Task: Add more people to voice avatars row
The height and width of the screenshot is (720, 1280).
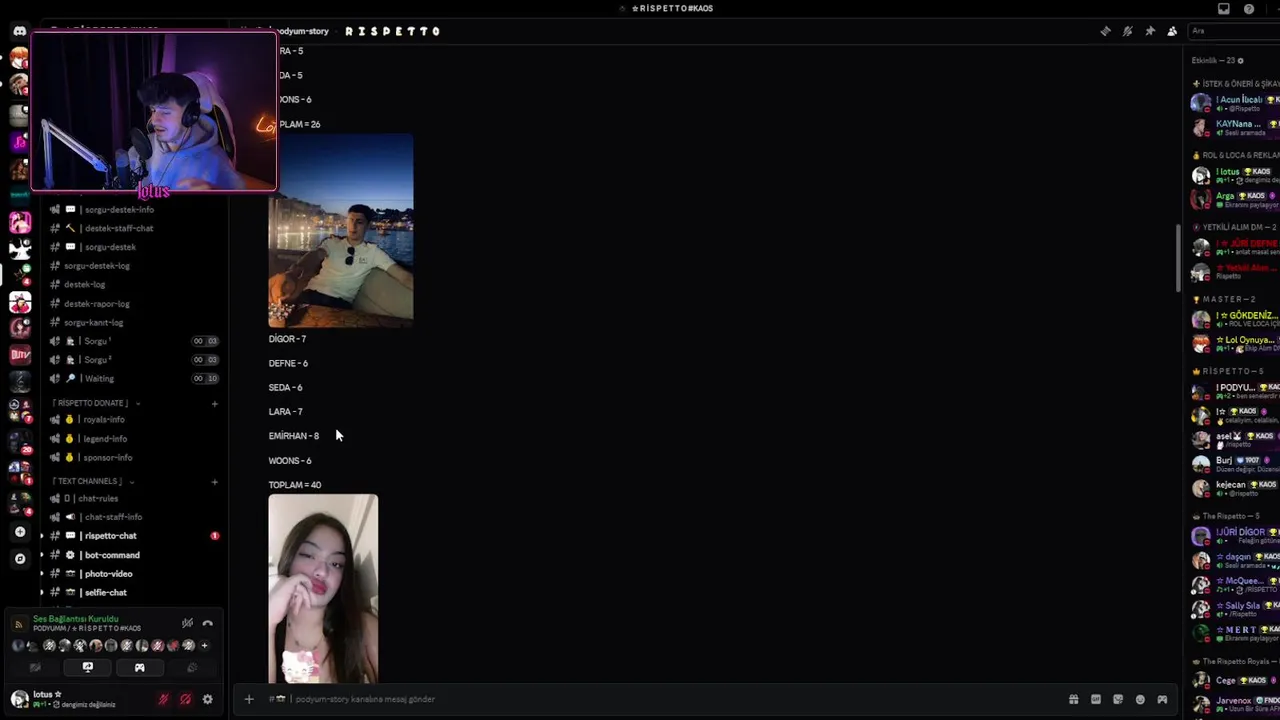Action: pos(204,646)
